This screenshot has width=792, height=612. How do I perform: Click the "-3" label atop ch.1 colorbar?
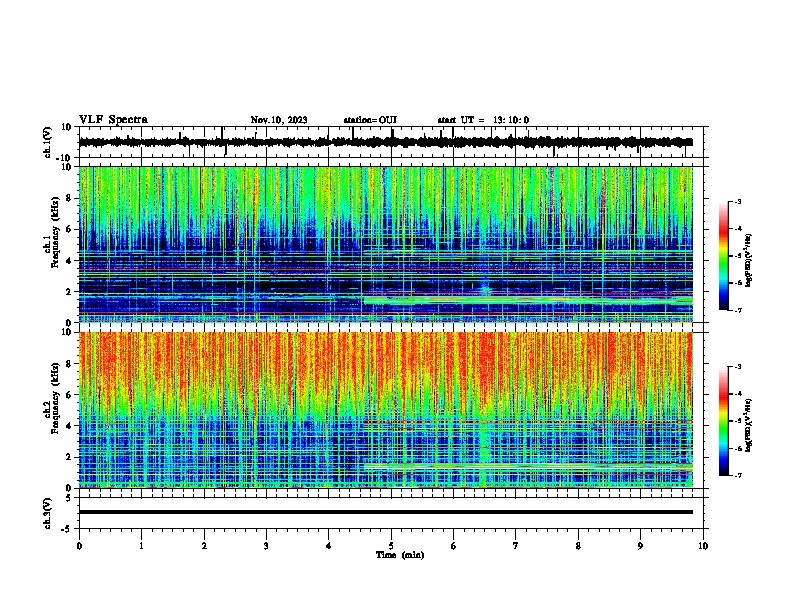[737, 201]
